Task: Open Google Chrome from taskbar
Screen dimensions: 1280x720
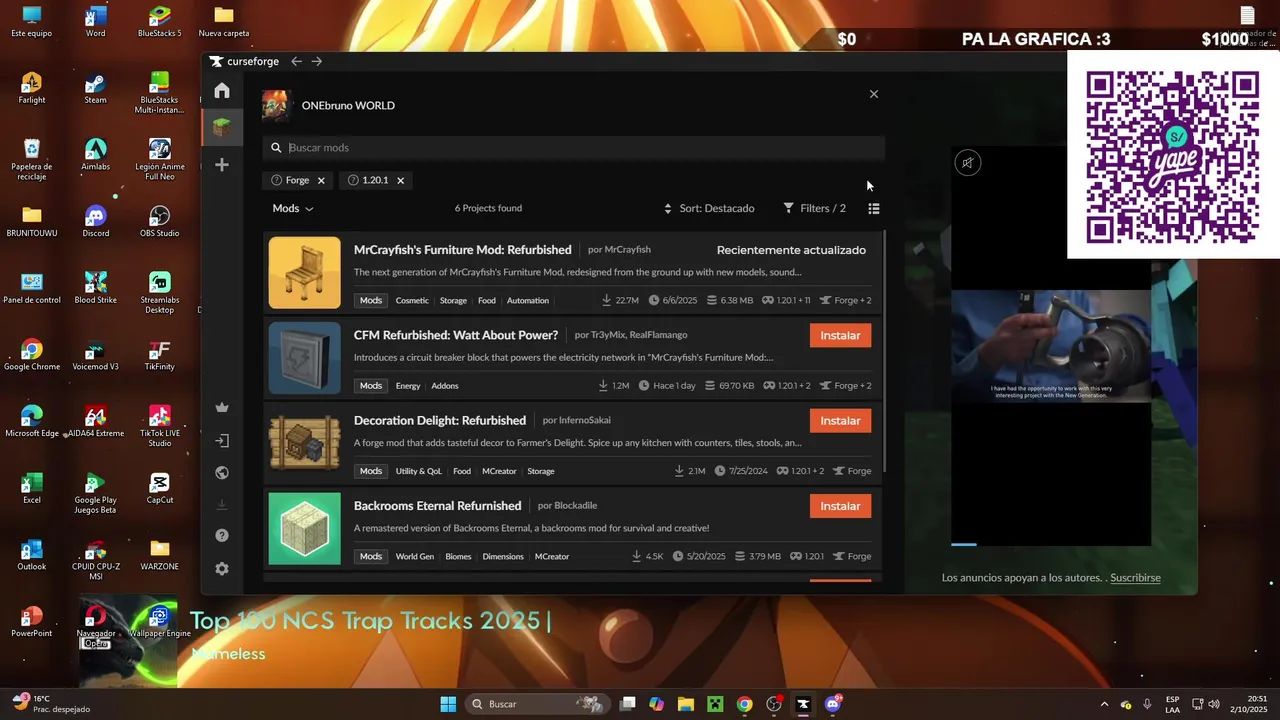Action: (x=744, y=704)
